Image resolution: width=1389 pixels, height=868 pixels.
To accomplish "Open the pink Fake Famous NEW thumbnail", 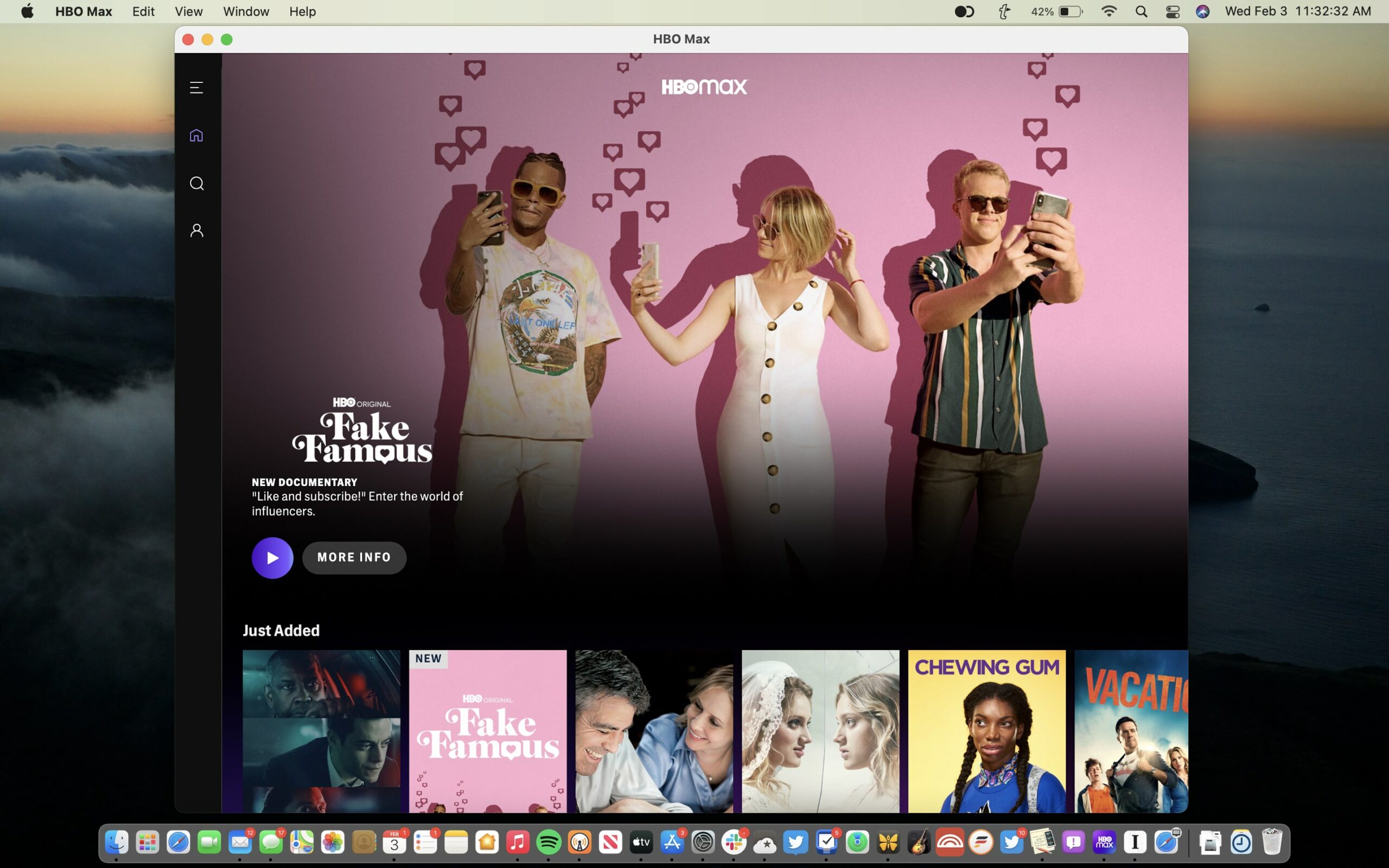I will [x=487, y=731].
